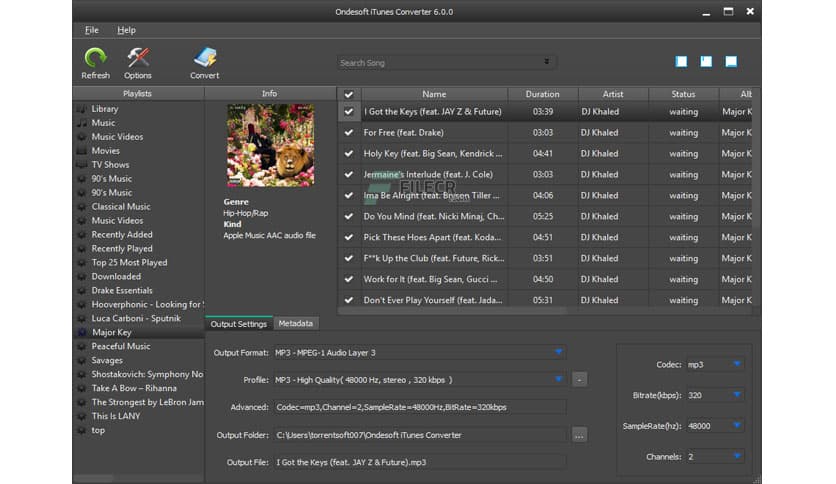Click the Recently Added gear icon
This screenshot has height=484, width=836.
[x=82, y=235]
